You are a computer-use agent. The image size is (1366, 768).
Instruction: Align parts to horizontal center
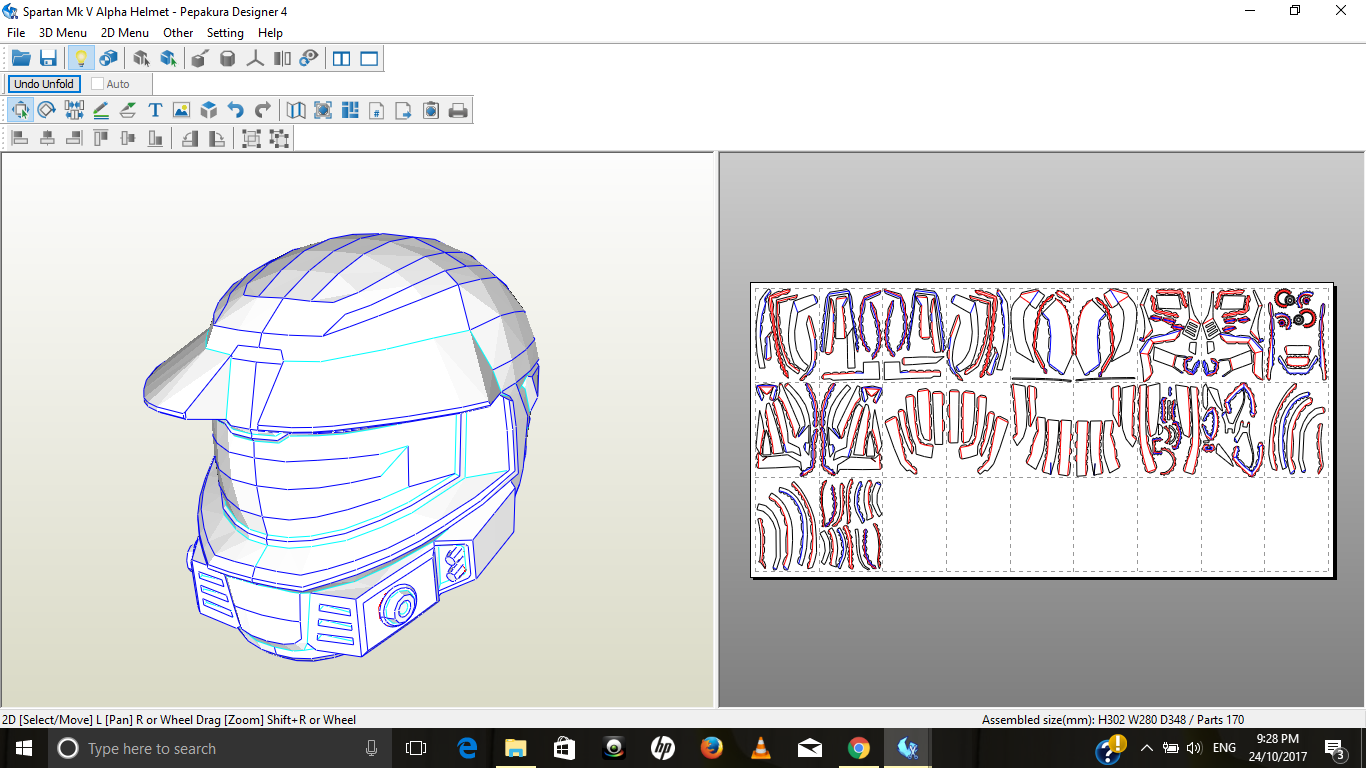point(47,138)
